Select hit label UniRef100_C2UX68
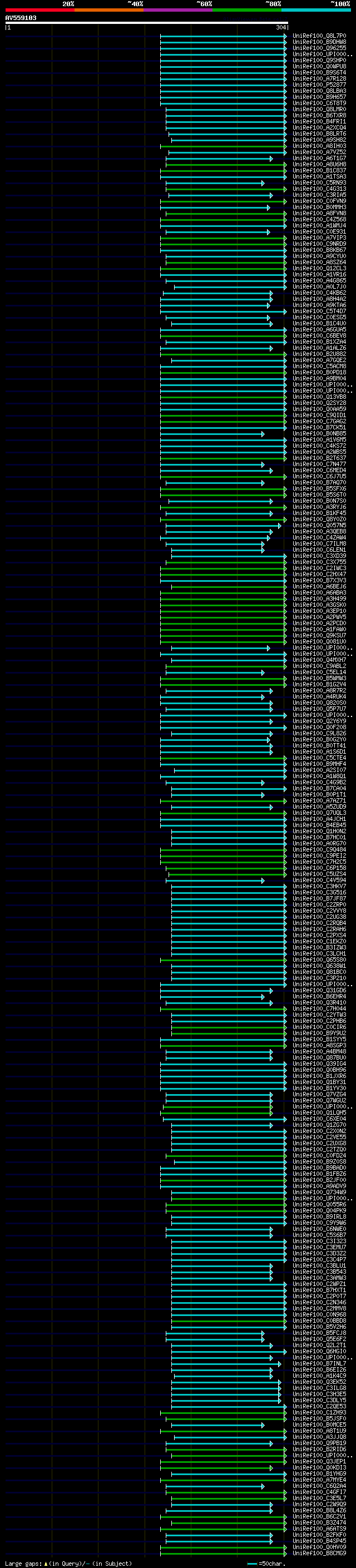This screenshot has height=1568, width=356. tap(319, 1144)
